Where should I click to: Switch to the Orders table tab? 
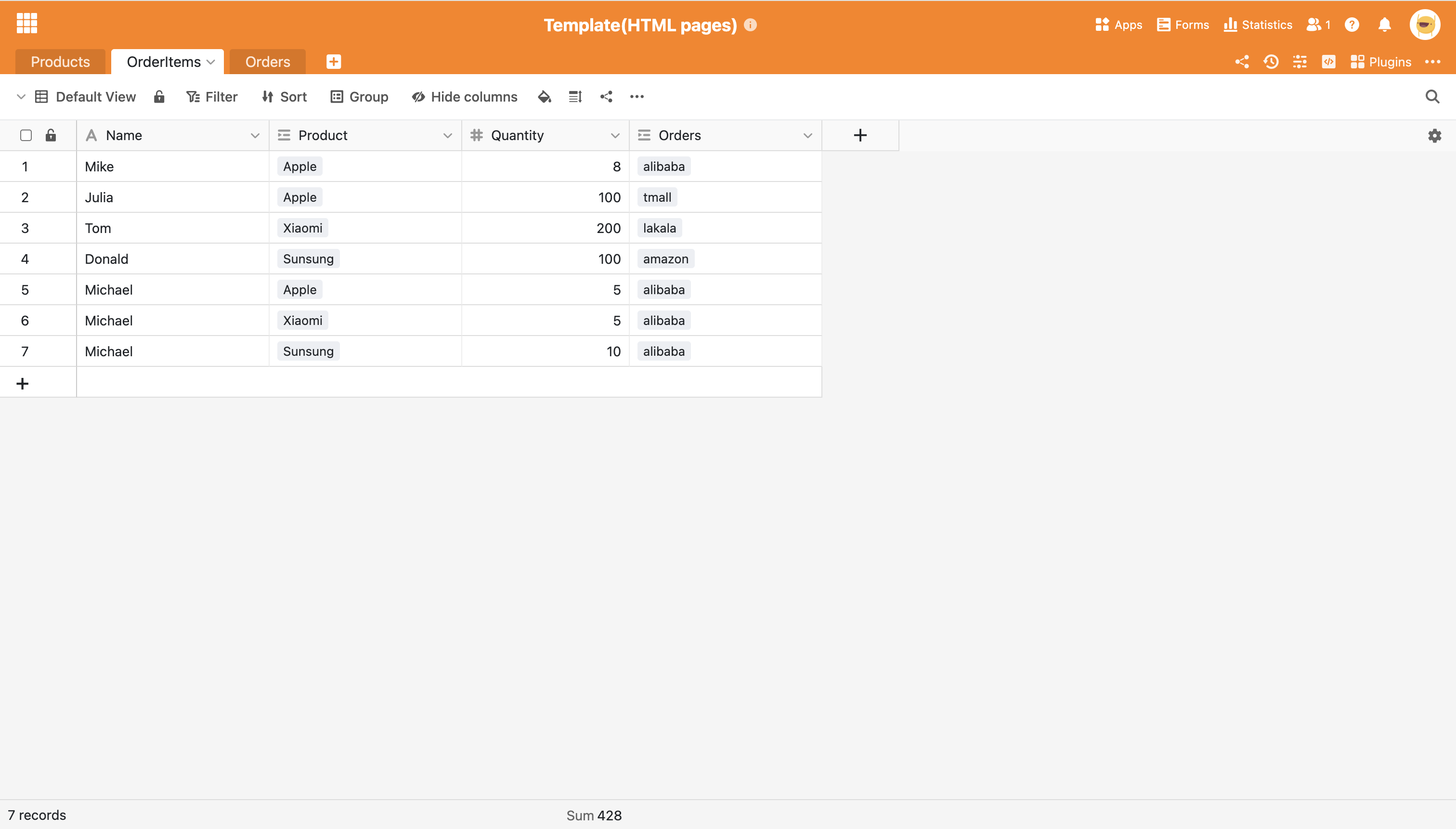click(x=268, y=62)
